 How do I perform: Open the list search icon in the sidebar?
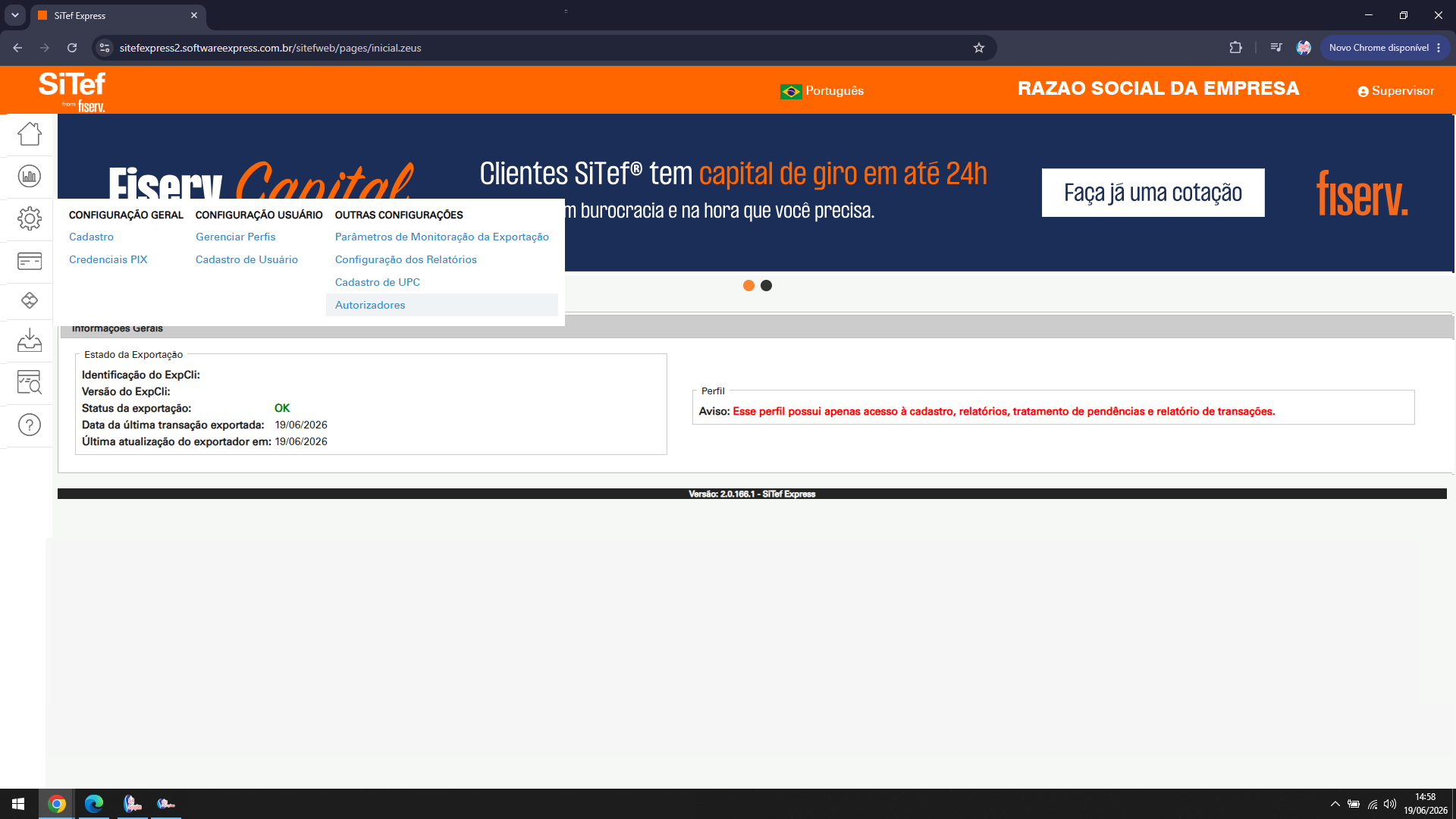coord(30,381)
